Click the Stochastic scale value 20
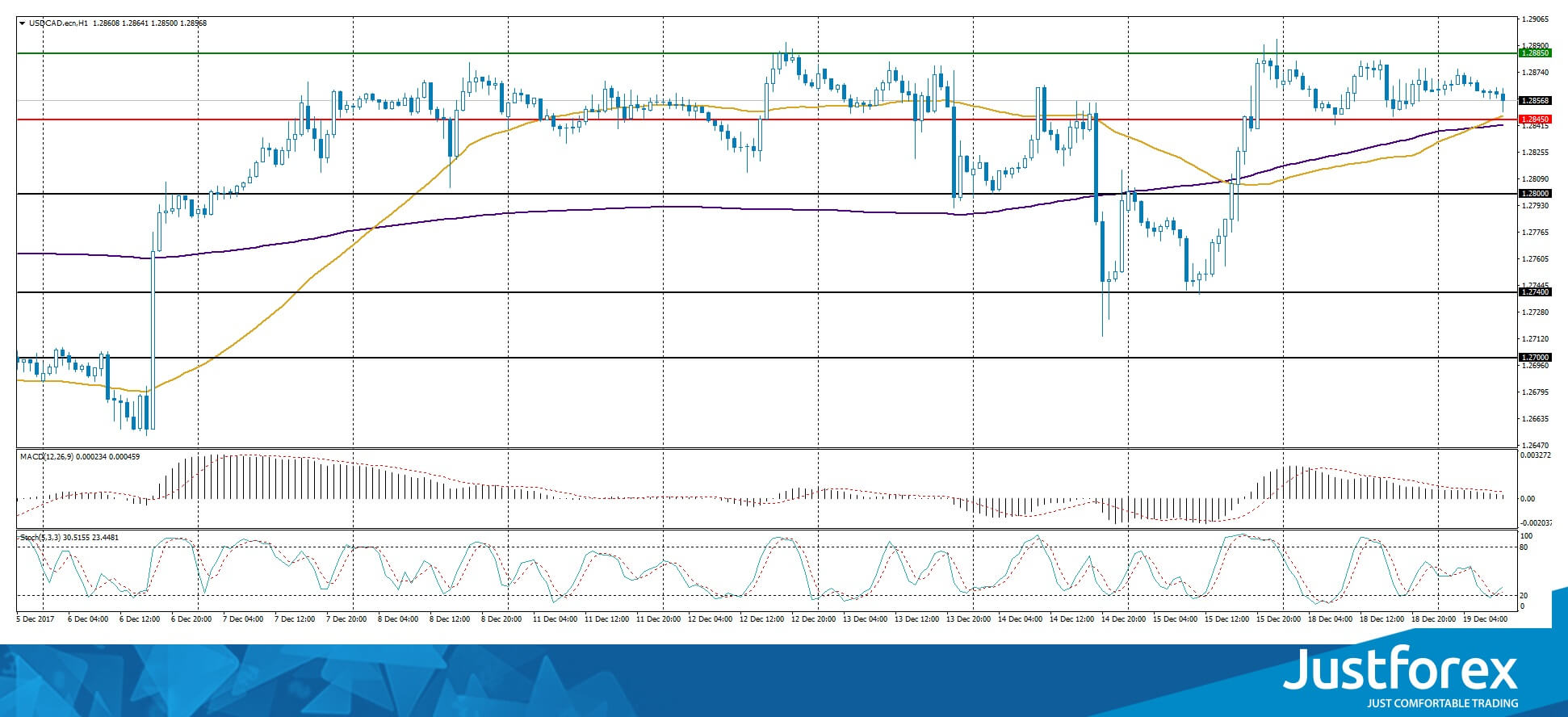The image size is (1568, 717). [x=1524, y=596]
